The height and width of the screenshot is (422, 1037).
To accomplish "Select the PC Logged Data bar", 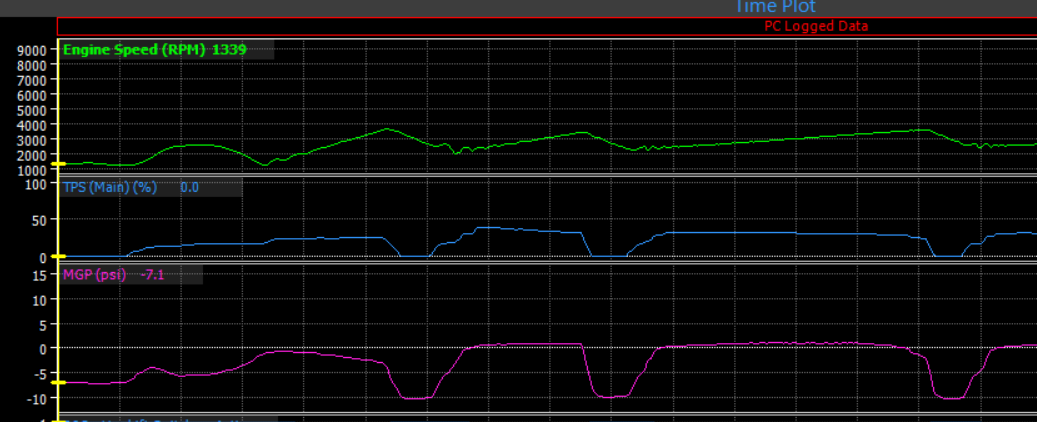I will 547,26.
